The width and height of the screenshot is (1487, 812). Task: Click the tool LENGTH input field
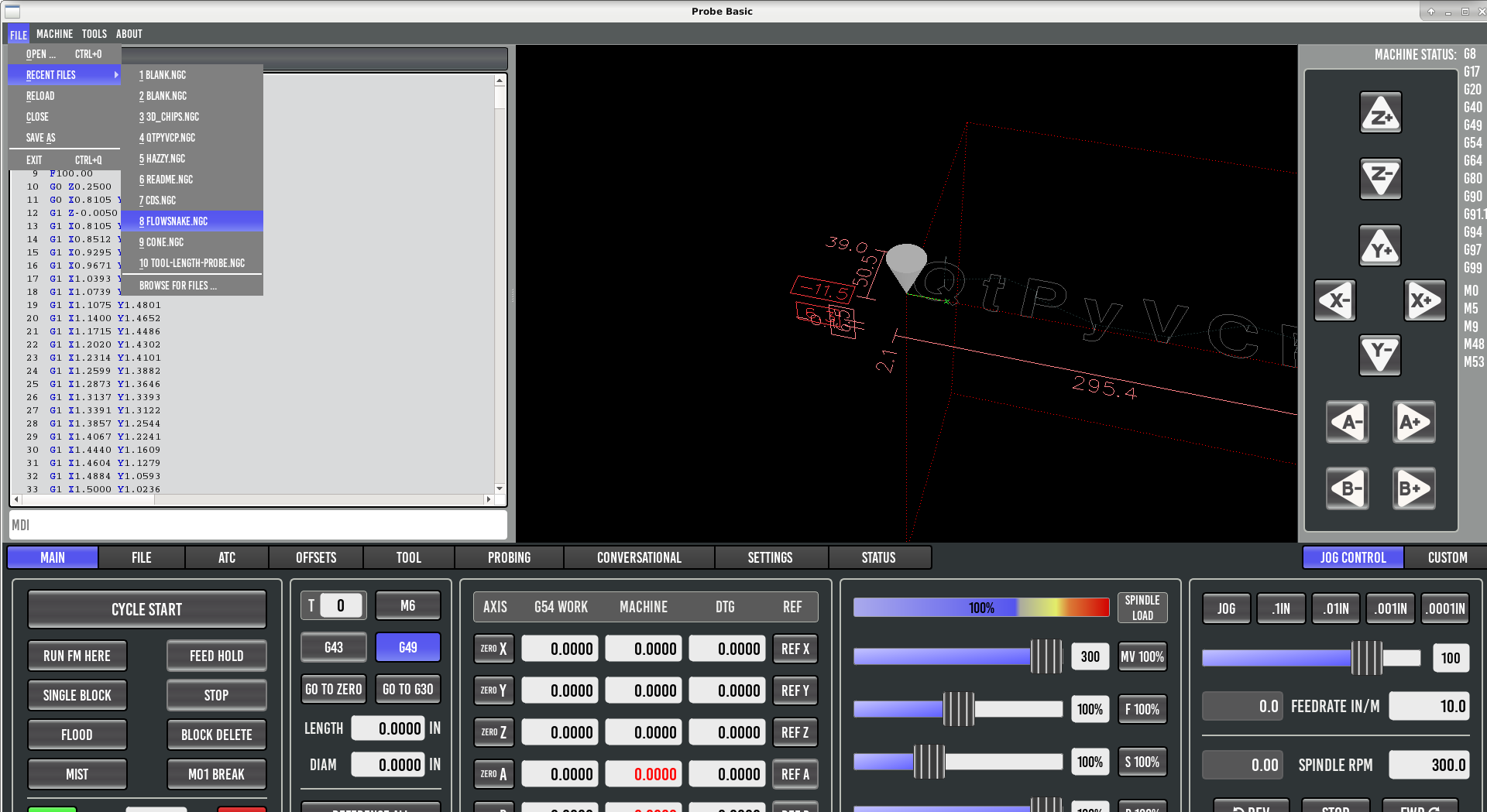coord(388,728)
